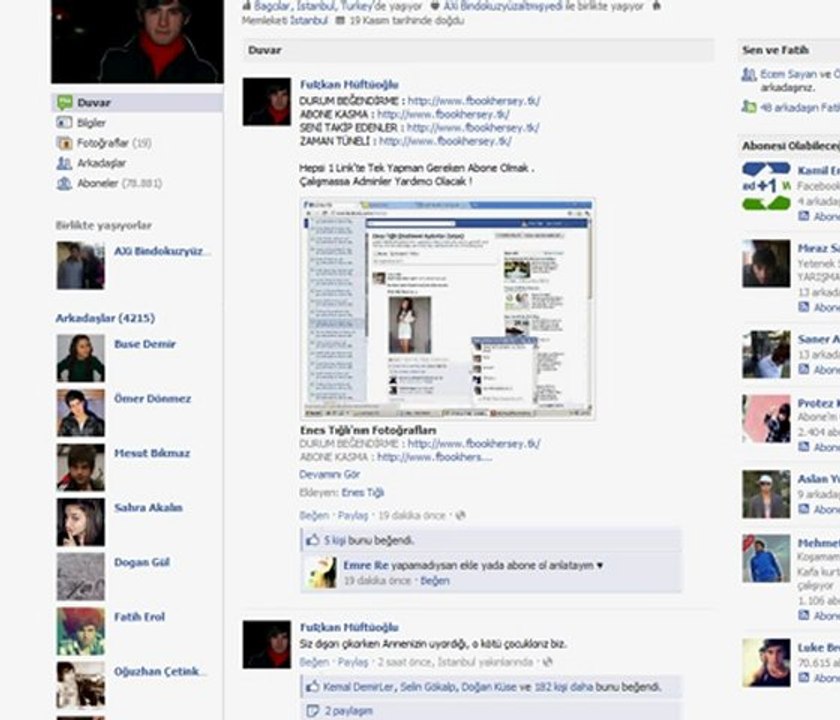Open Saner suggestion profile photo
Viewport: 840px width, 720px height.
766,355
